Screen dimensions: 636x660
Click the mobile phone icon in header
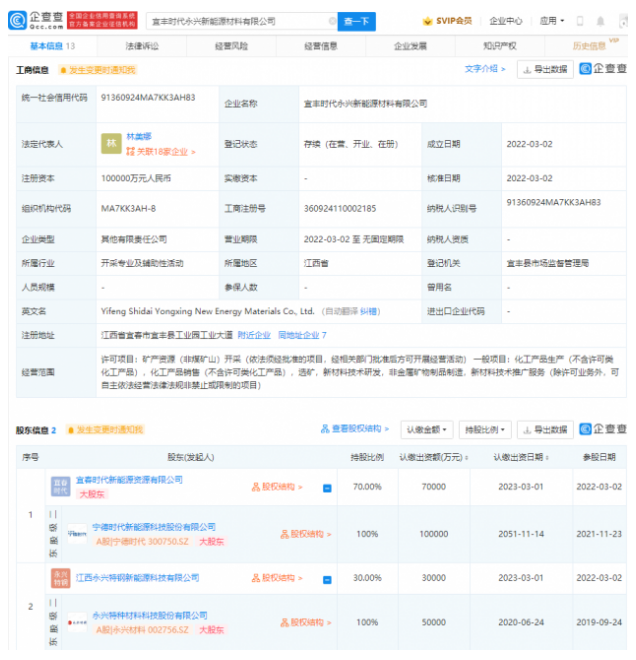[x=580, y=21]
